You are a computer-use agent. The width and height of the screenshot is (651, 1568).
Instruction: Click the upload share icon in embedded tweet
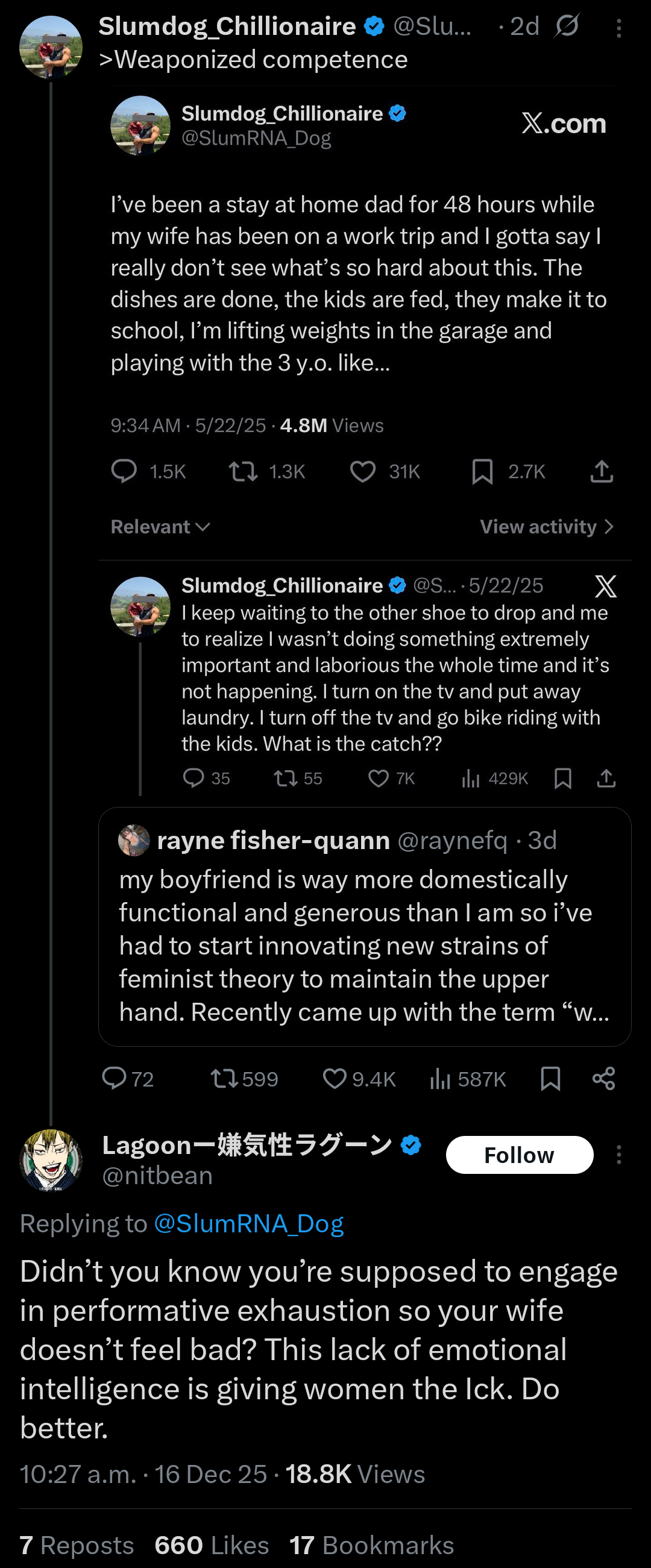602,472
